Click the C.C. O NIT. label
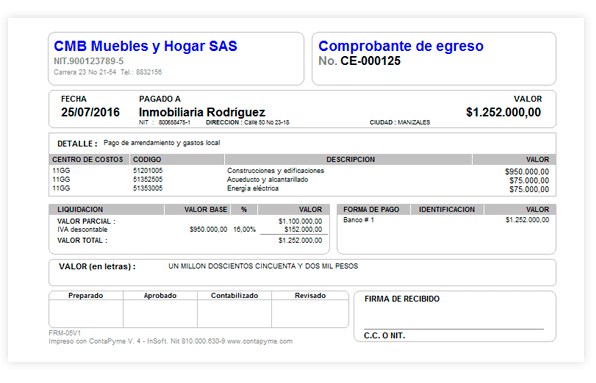 coord(384,336)
